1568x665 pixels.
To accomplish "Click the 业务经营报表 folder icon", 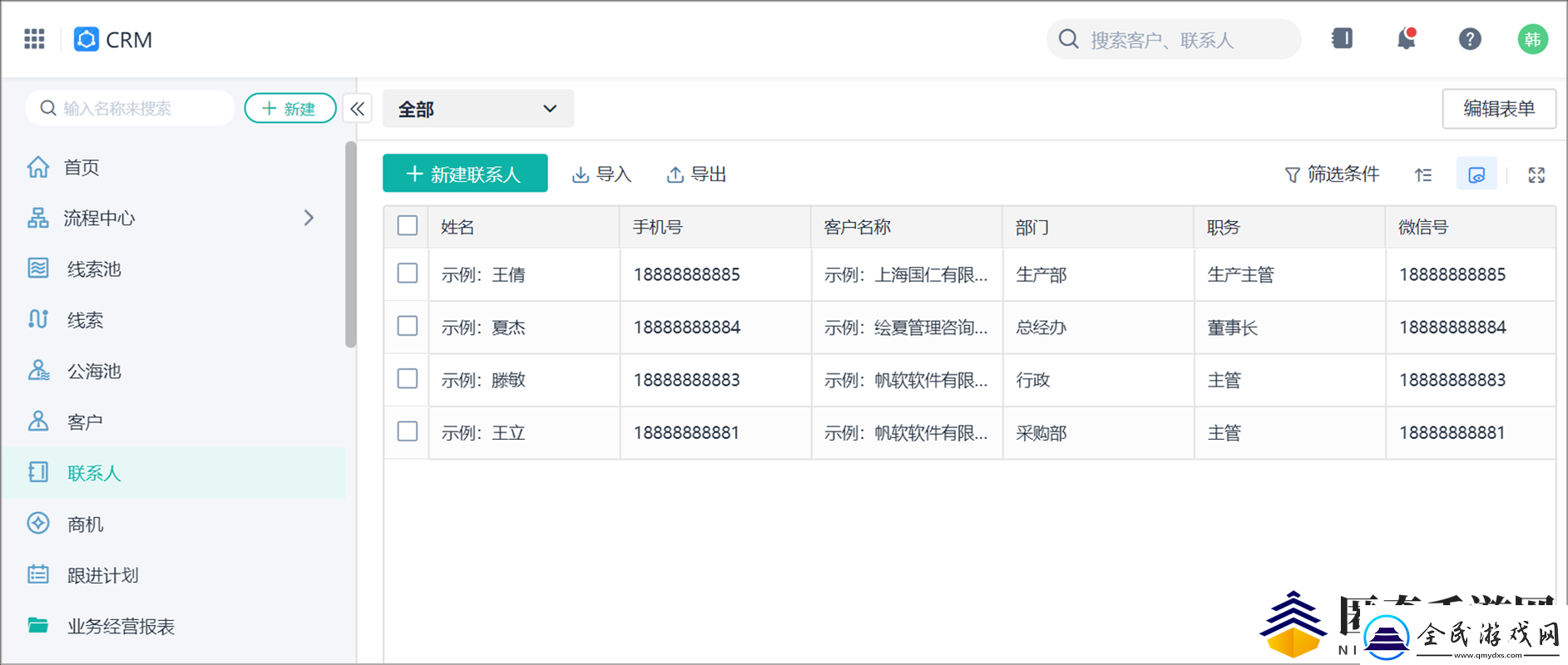I will (x=38, y=625).
